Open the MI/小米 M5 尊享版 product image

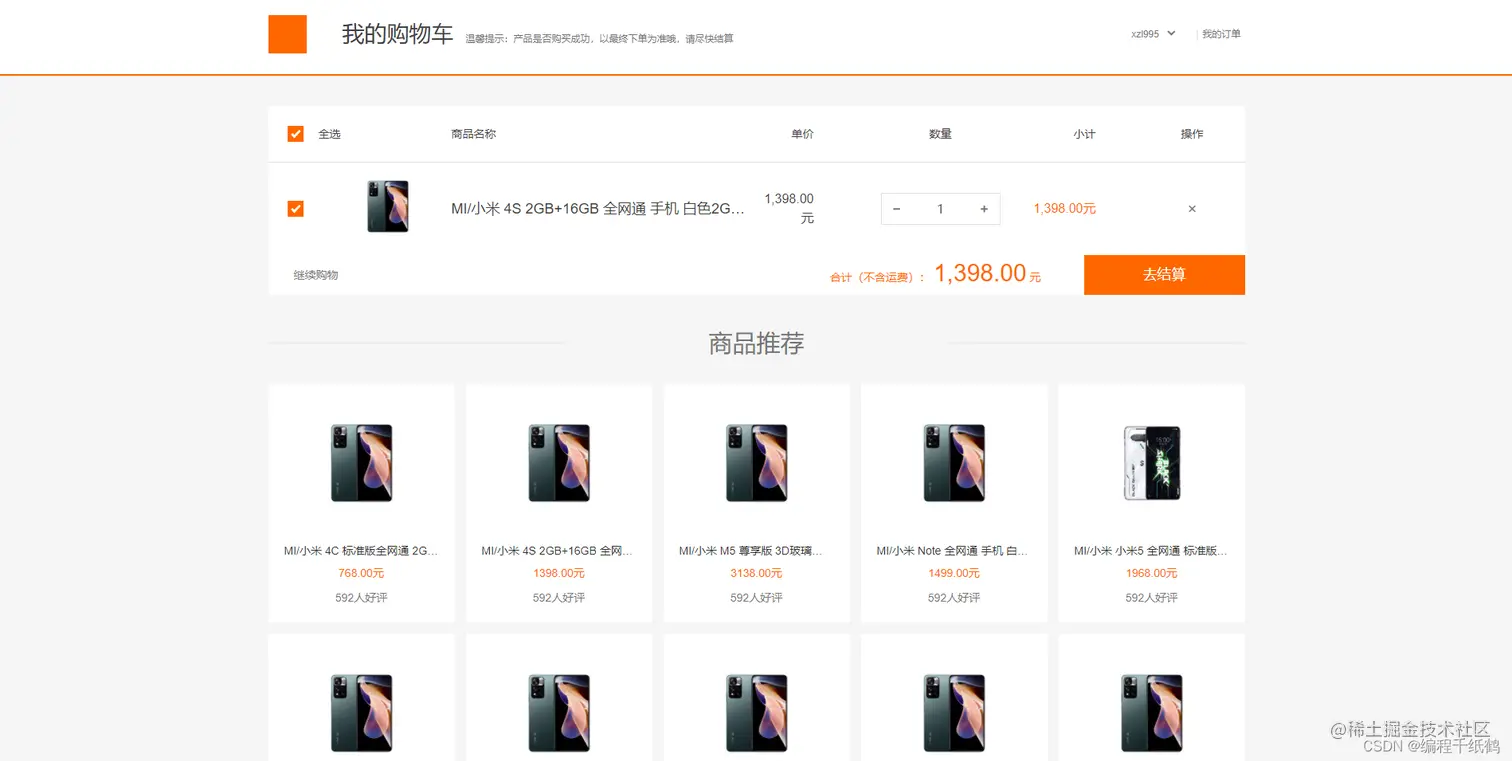[756, 462]
